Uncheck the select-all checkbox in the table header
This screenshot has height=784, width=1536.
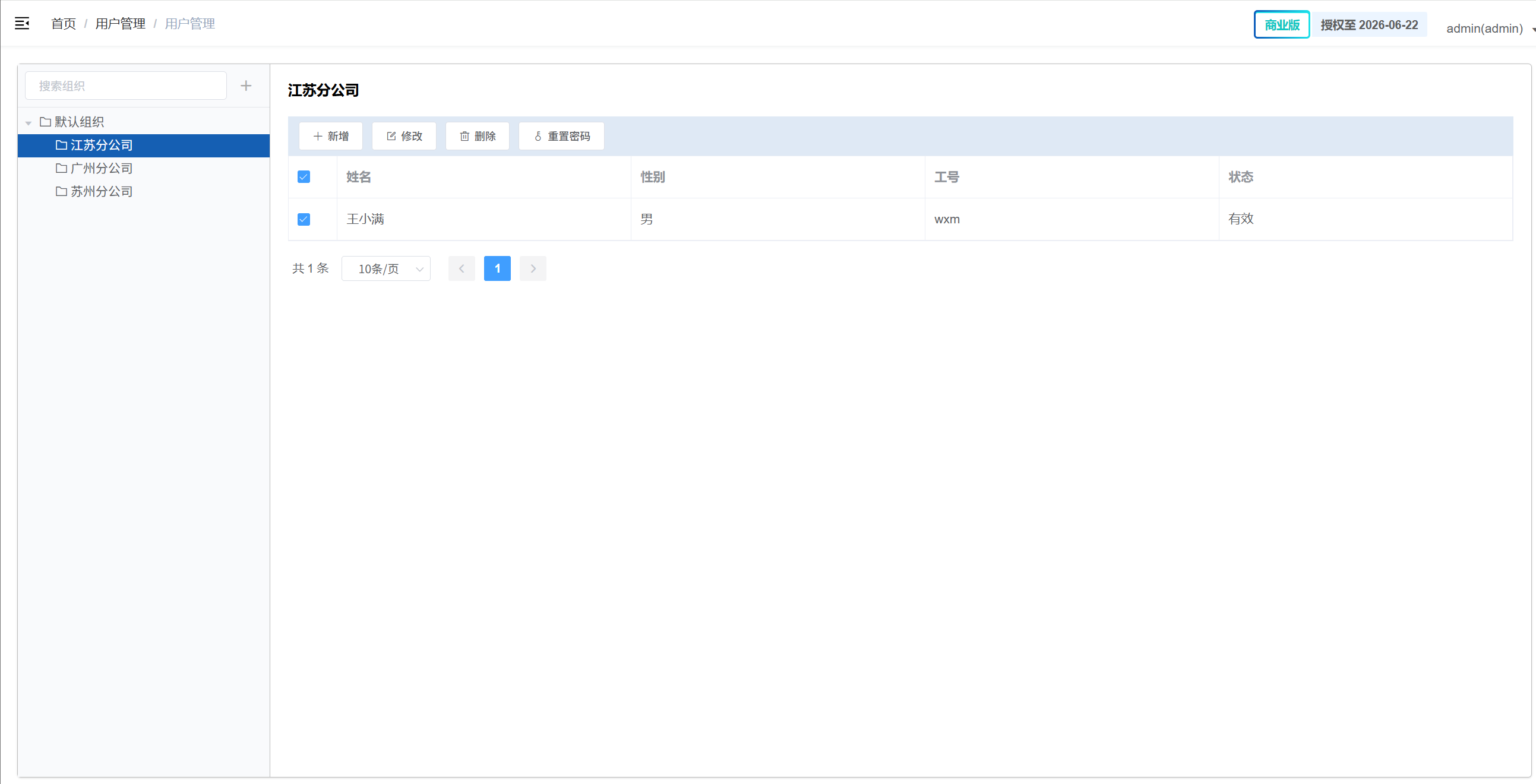click(304, 177)
